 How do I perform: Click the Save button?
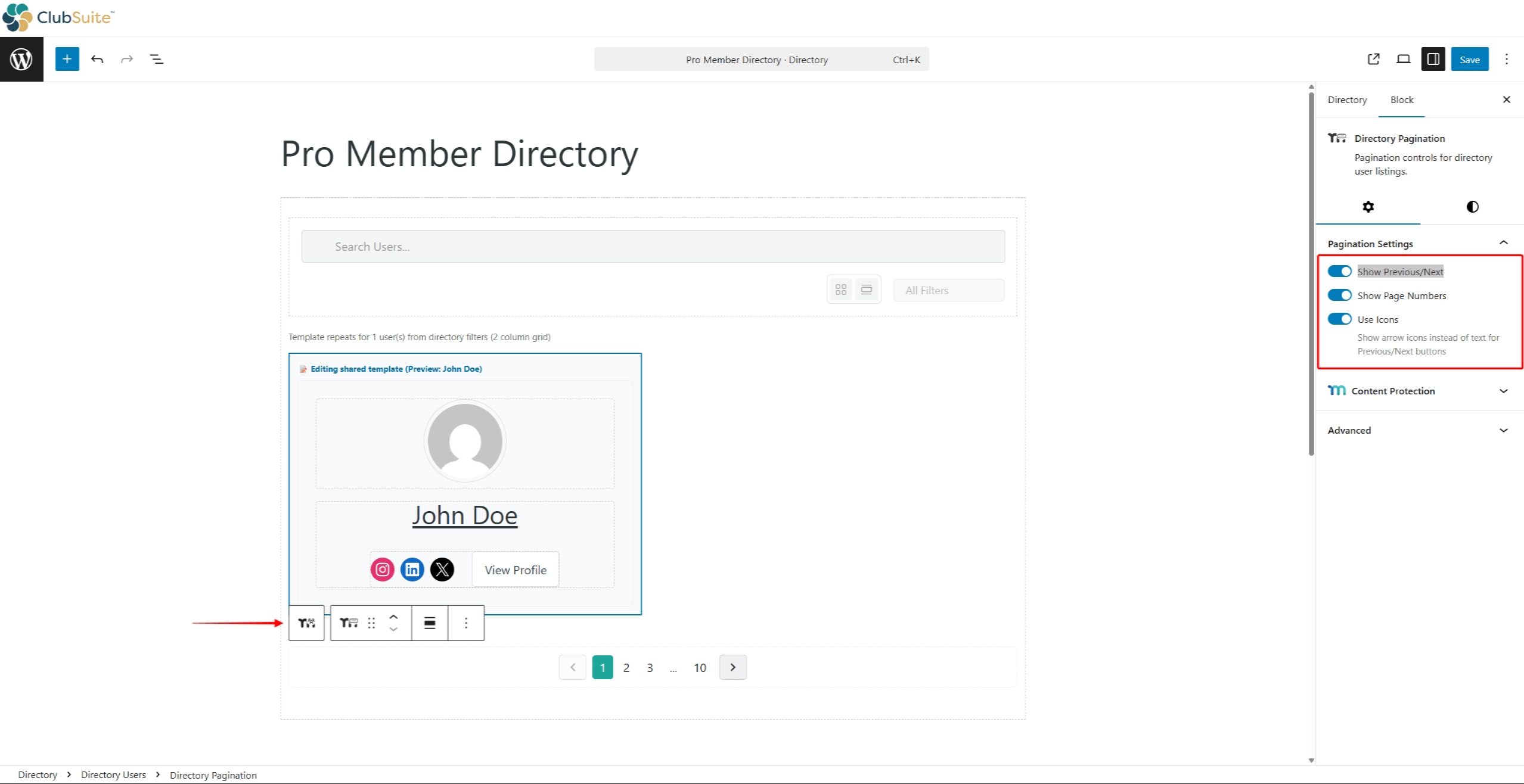[1470, 59]
